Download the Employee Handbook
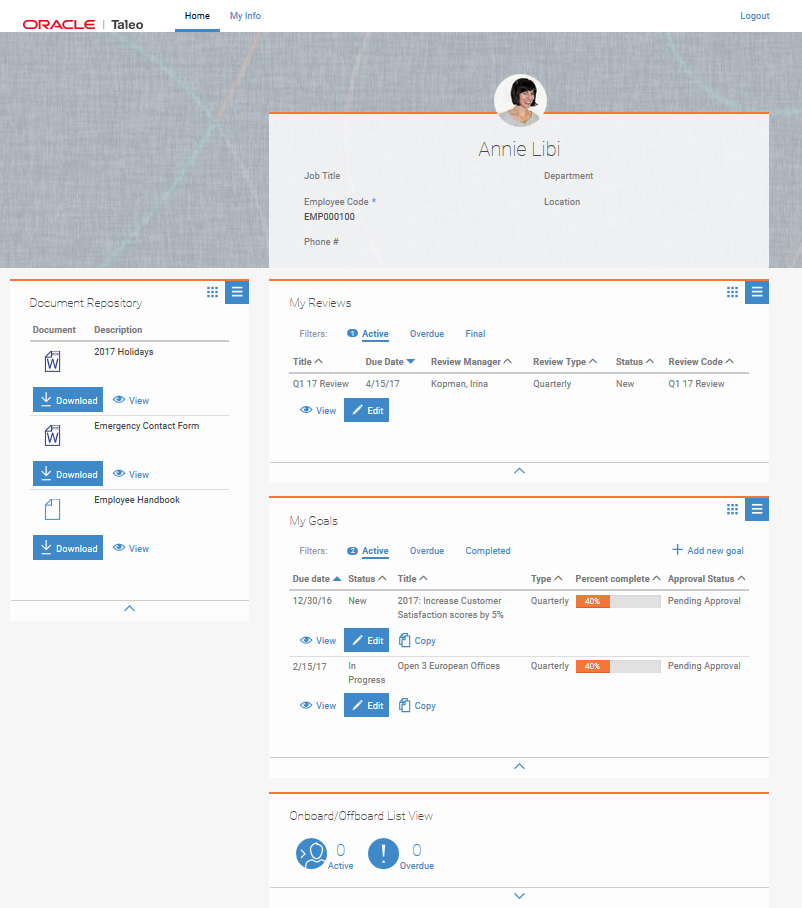 coord(68,548)
